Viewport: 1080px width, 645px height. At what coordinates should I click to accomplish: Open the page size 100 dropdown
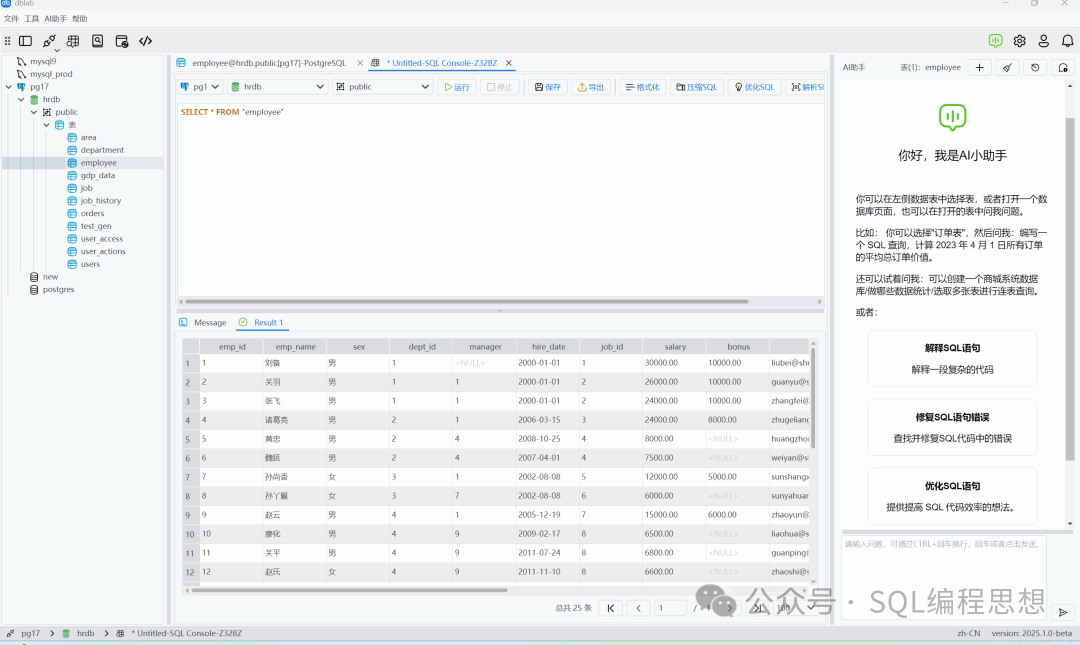pos(796,608)
